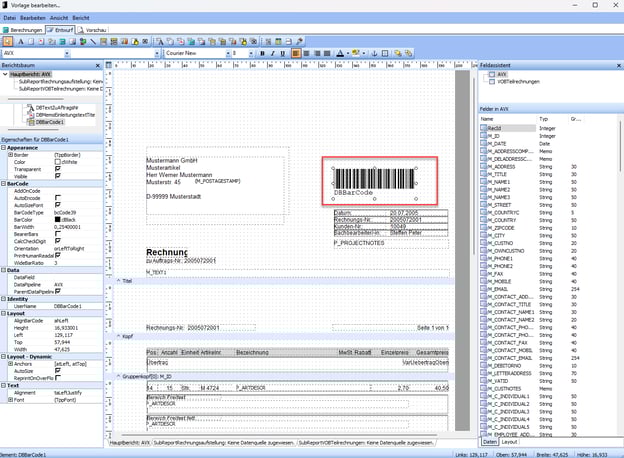Select the arrow pointer tool in toolbar
Screen dimensions: 624x458
coord(9,41)
